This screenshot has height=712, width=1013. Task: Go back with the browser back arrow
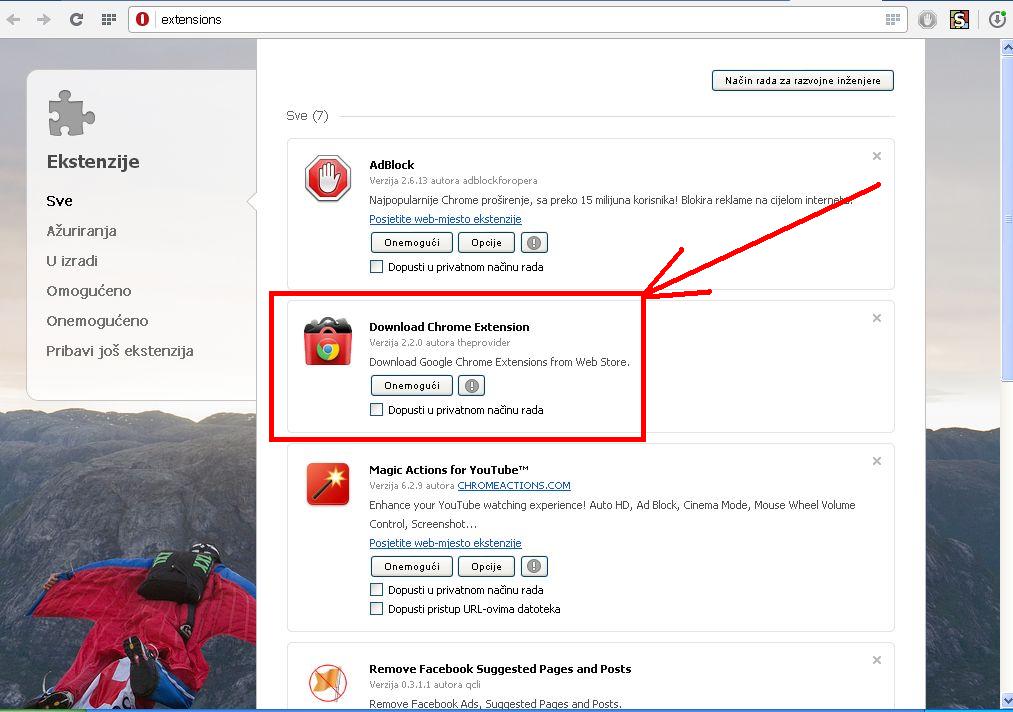pos(13,19)
